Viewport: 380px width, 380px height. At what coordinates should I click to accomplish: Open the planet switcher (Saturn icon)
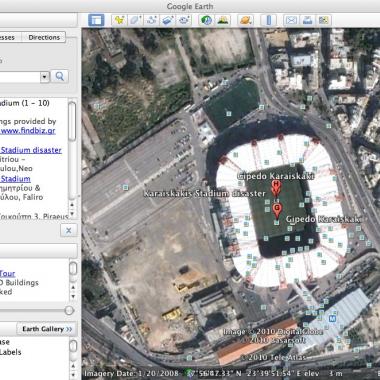click(x=246, y=20)
